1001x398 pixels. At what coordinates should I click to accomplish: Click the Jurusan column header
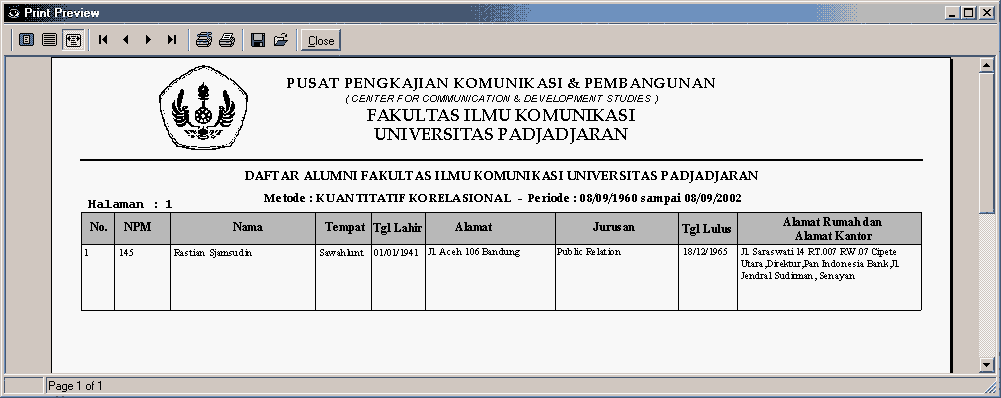tap(617, 228)
